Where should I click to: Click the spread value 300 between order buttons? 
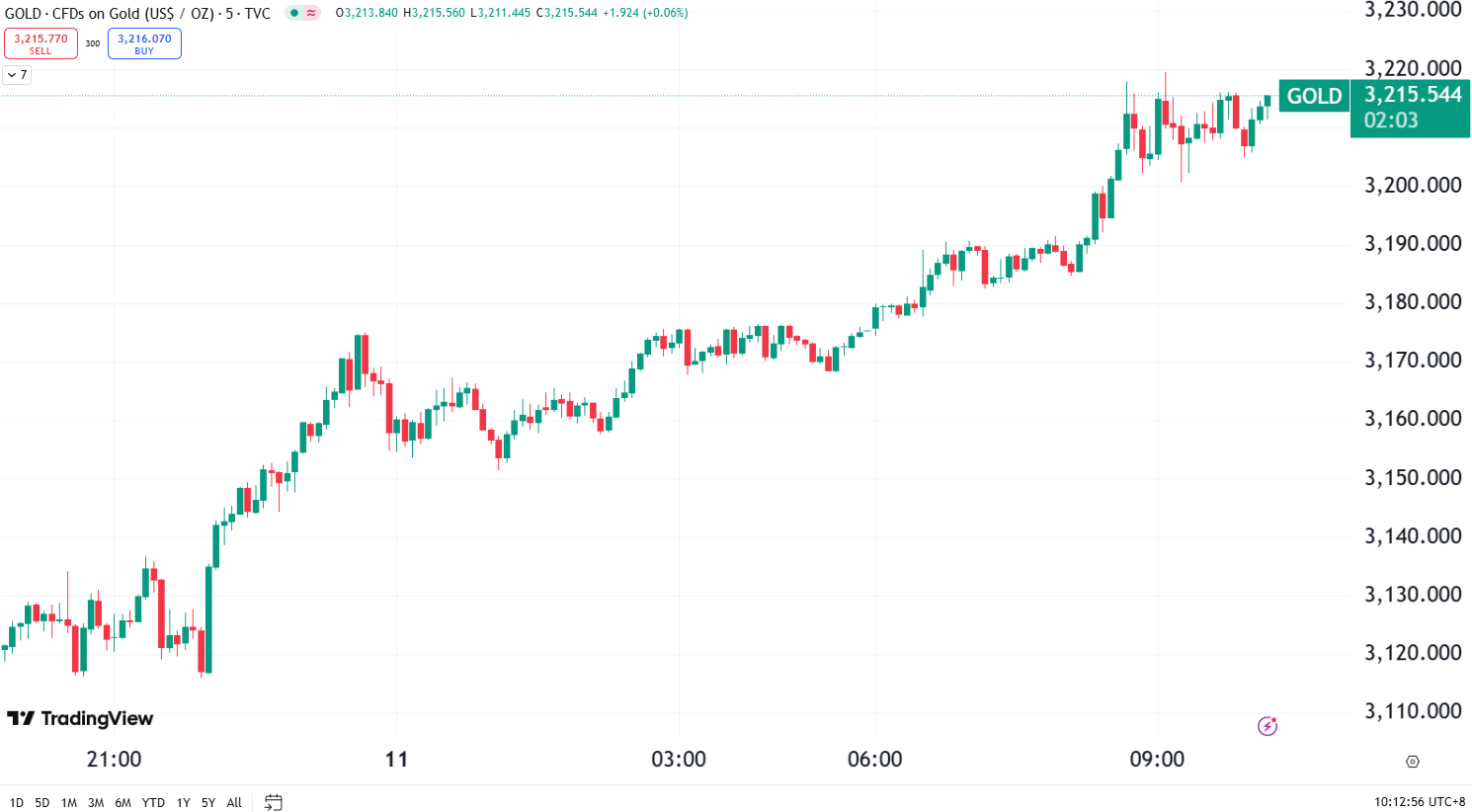(x=91, y=43)
